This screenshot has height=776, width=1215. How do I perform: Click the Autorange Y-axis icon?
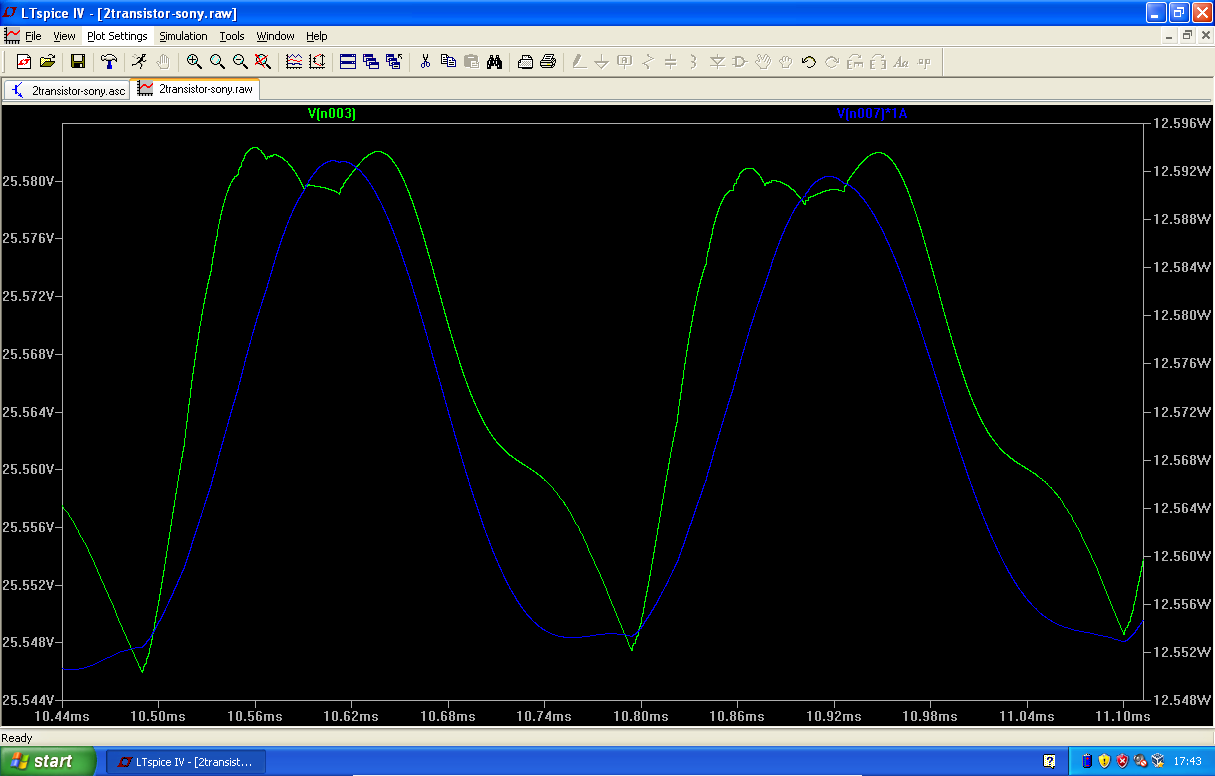(317, 62)
